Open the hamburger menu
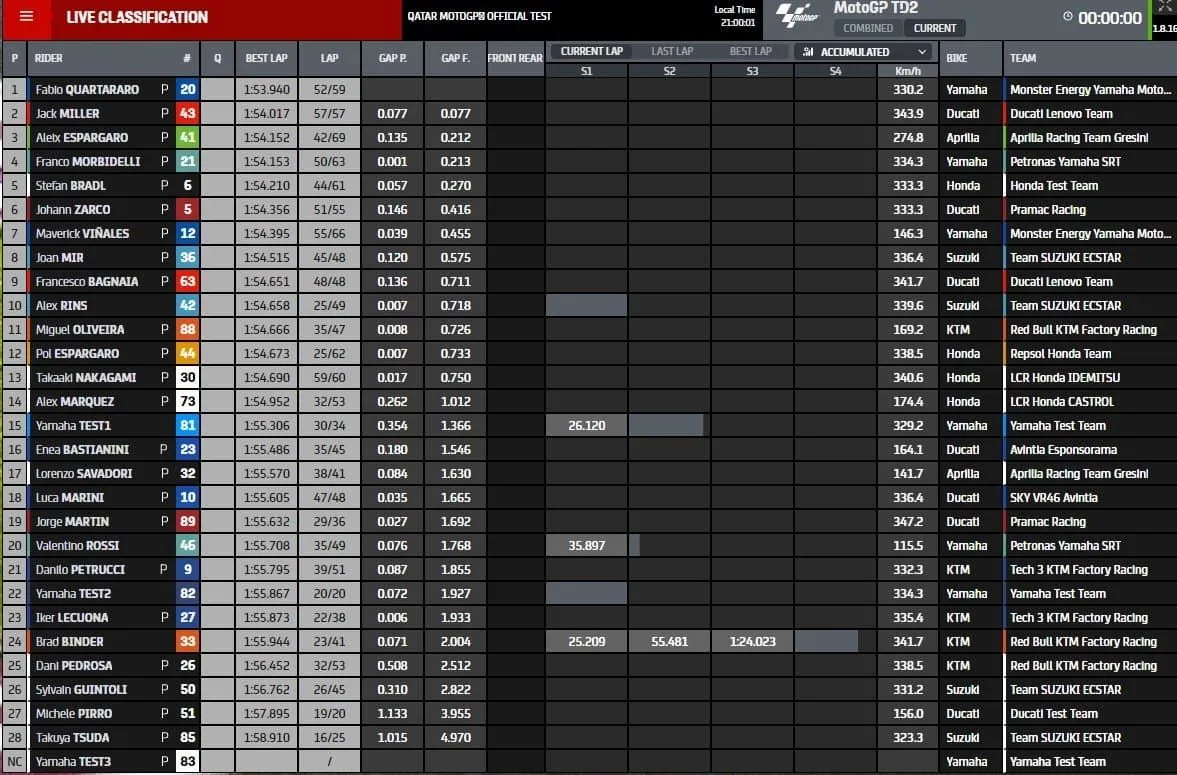 pos(26,17)
